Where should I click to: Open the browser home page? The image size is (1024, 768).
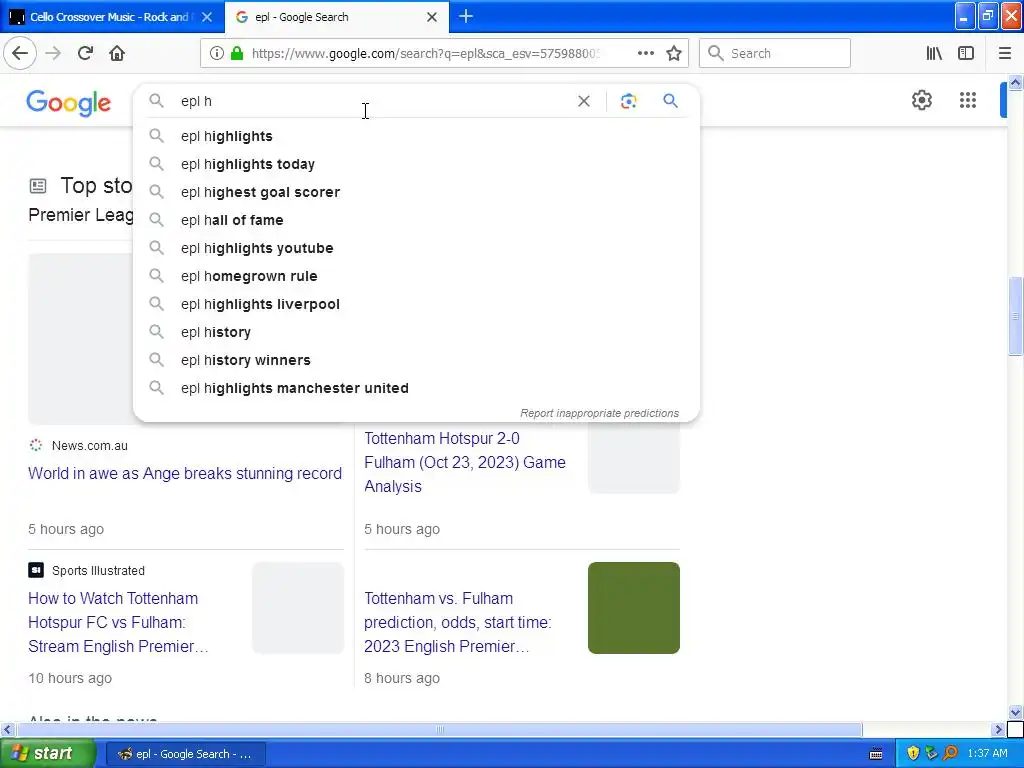(x=117, y=53)
